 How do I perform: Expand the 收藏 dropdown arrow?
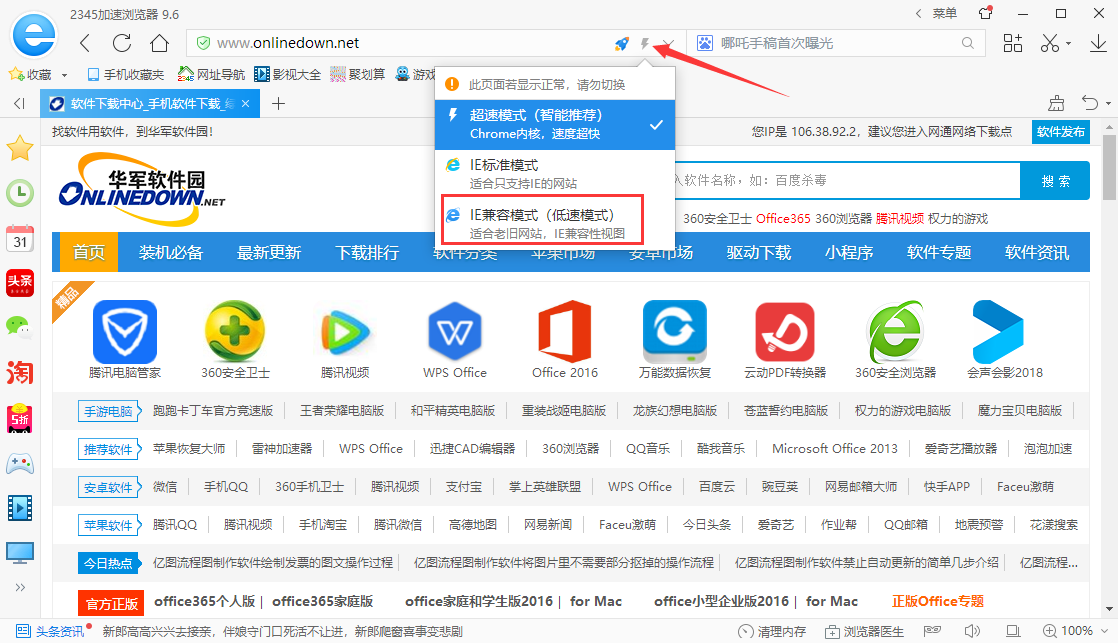click(64, 75)
